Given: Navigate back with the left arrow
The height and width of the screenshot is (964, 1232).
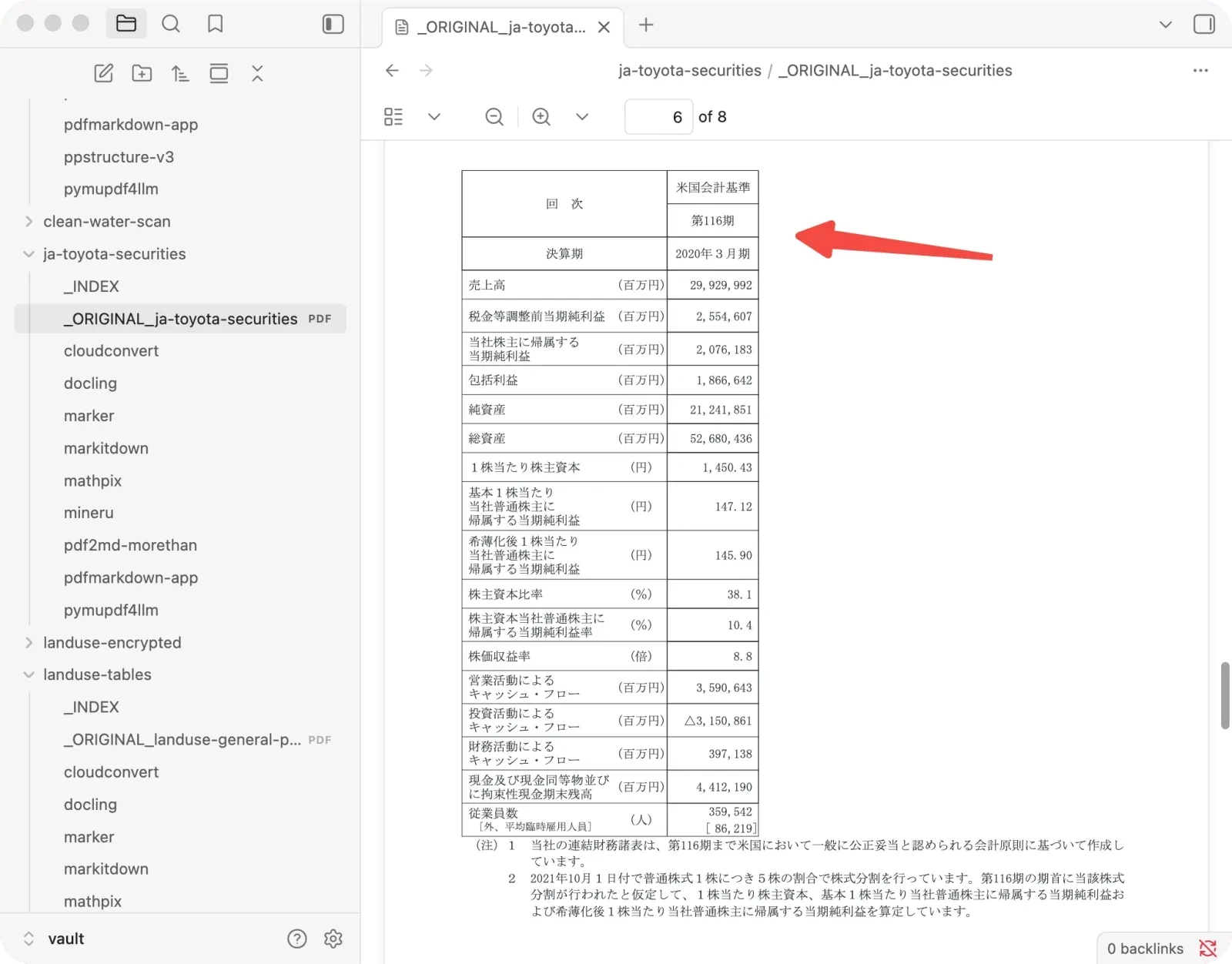Looking at the screenshot, I should pos(392,70).
